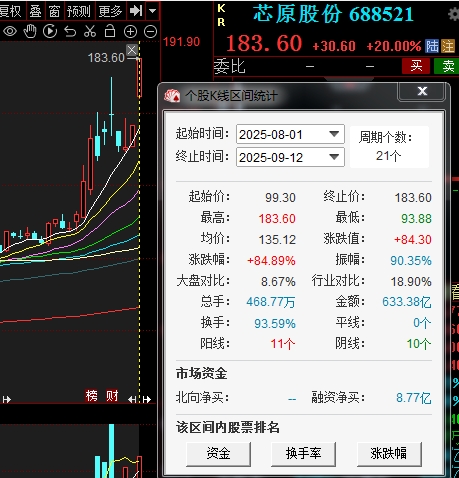Image resolution: width=459 pixels, height=478 pixels.
Task: Open the 更多 menu item
Action: 110,11
